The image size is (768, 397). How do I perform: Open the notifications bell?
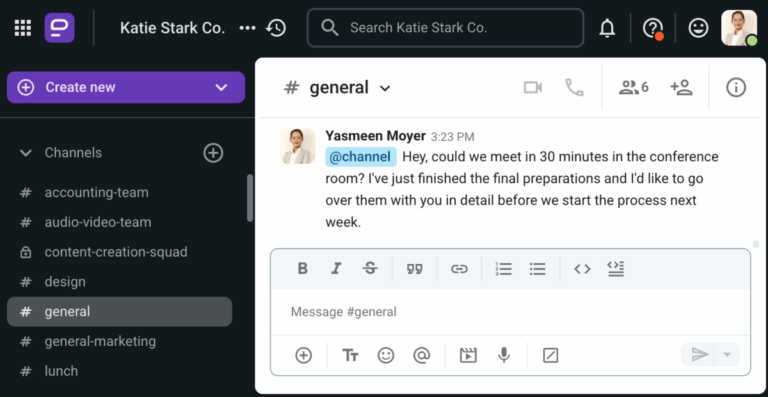(x=607, y=28)
